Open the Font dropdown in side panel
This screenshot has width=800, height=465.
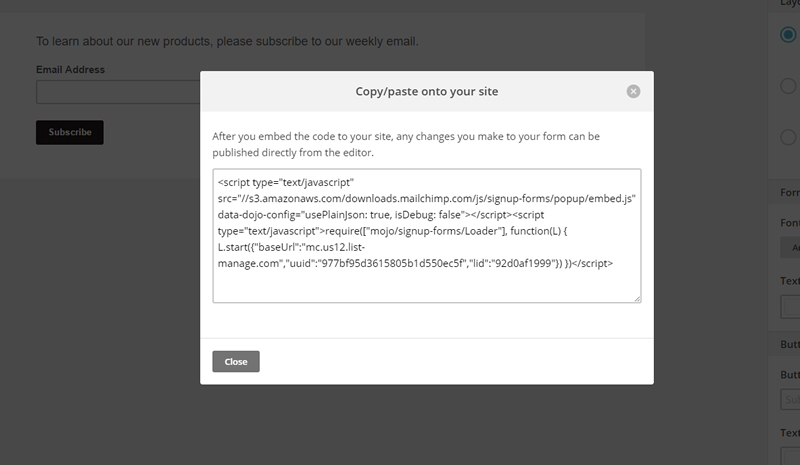[x=789, y=247]
